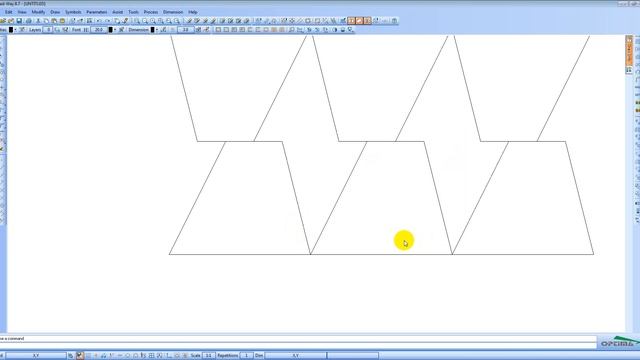640x360 pixels.
Task: Click the Redo arrow icon
Action: [x=108, y=20]
